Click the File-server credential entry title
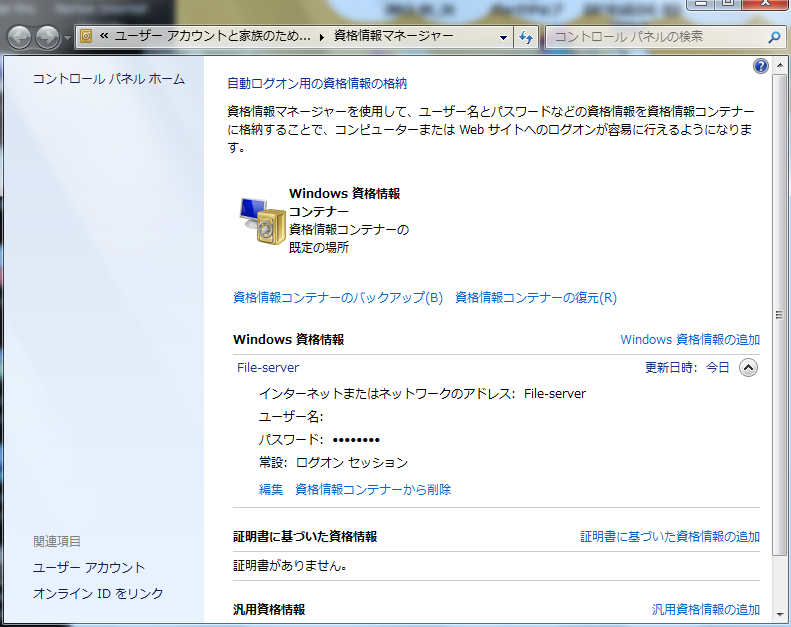The height and width of the screenshot is (627, 791). tap(268, 368)
